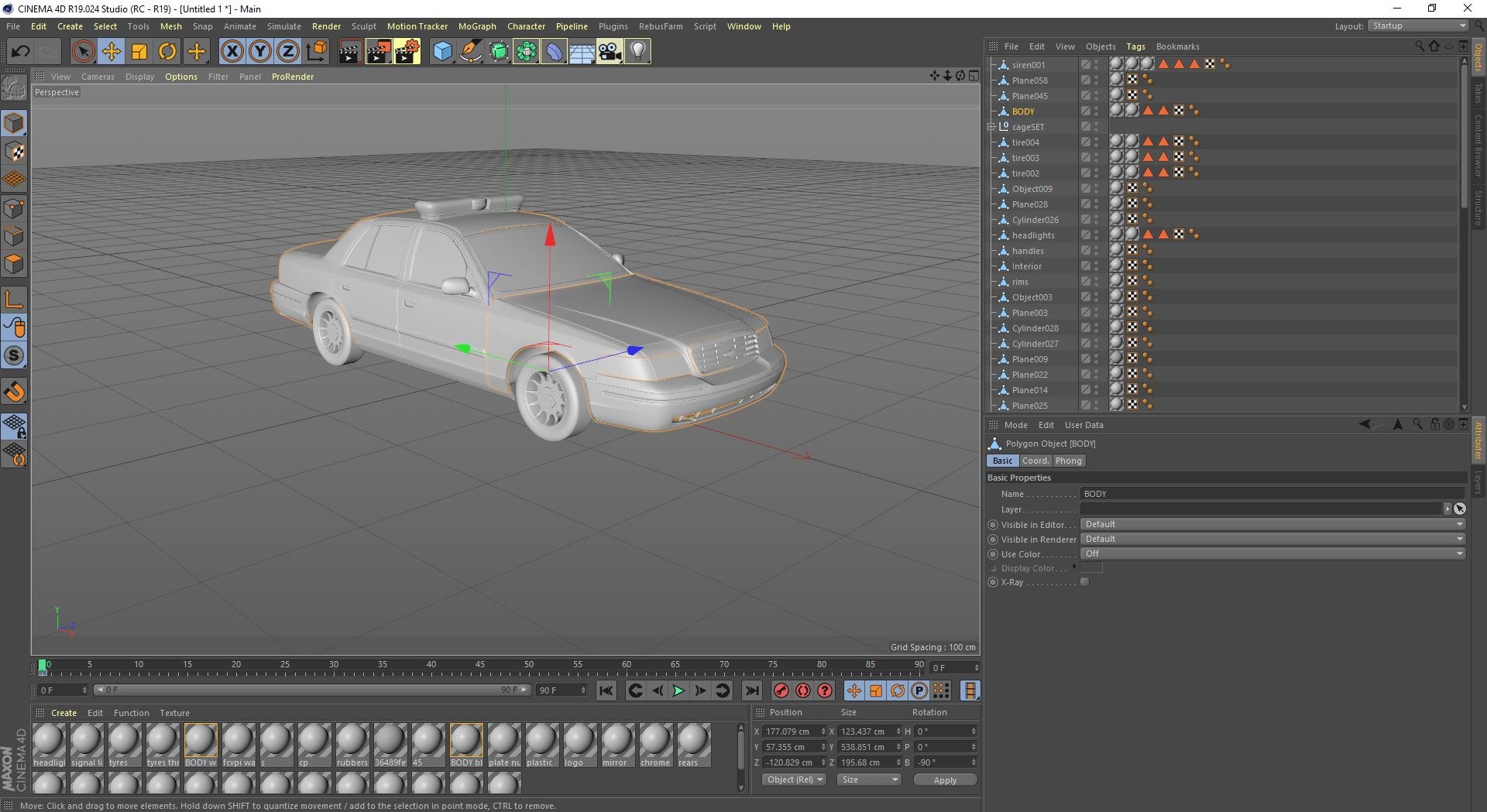The height and width of the screenshot is (812, 1487).
Task: Toggle X-axis lock icon
Action: 232,52
